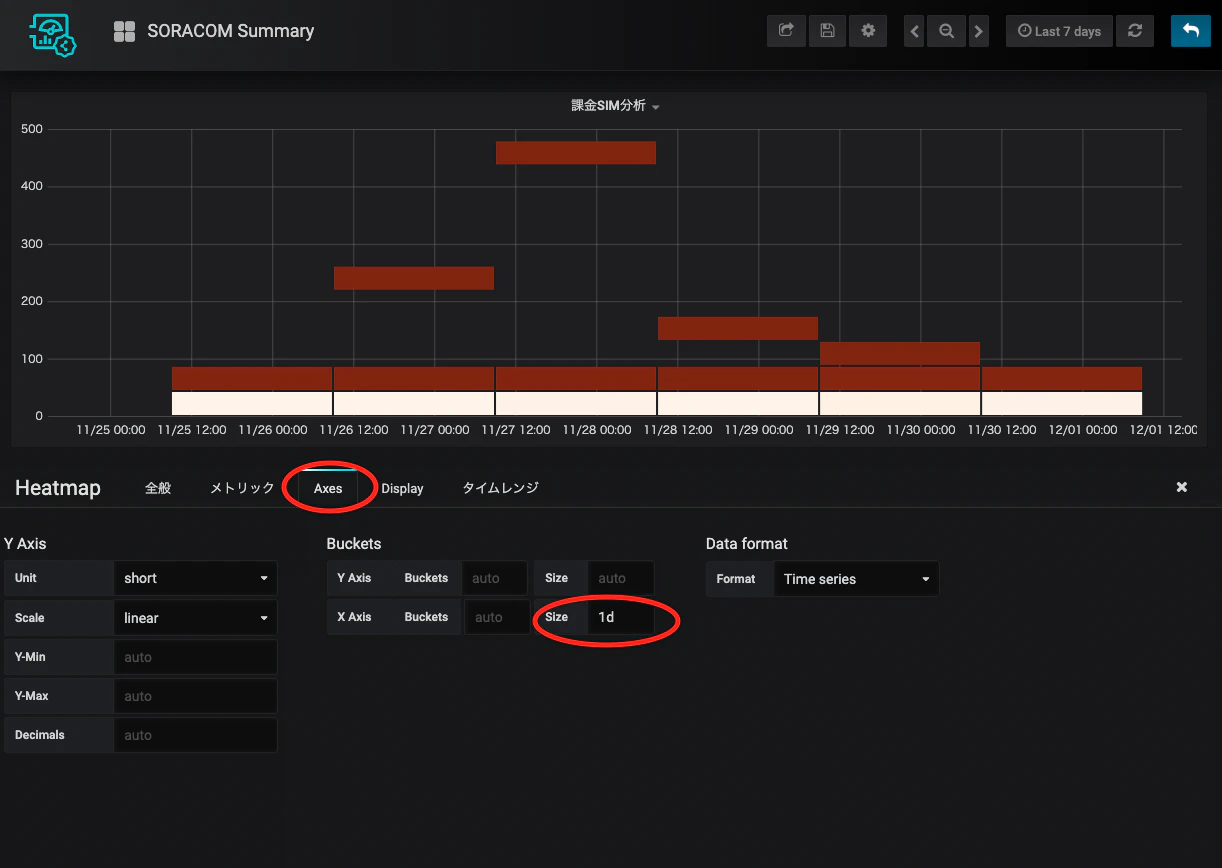Click the 11/28 00:00 x-axis label
The image size is (1222, 868).
[x=597, y=430]
